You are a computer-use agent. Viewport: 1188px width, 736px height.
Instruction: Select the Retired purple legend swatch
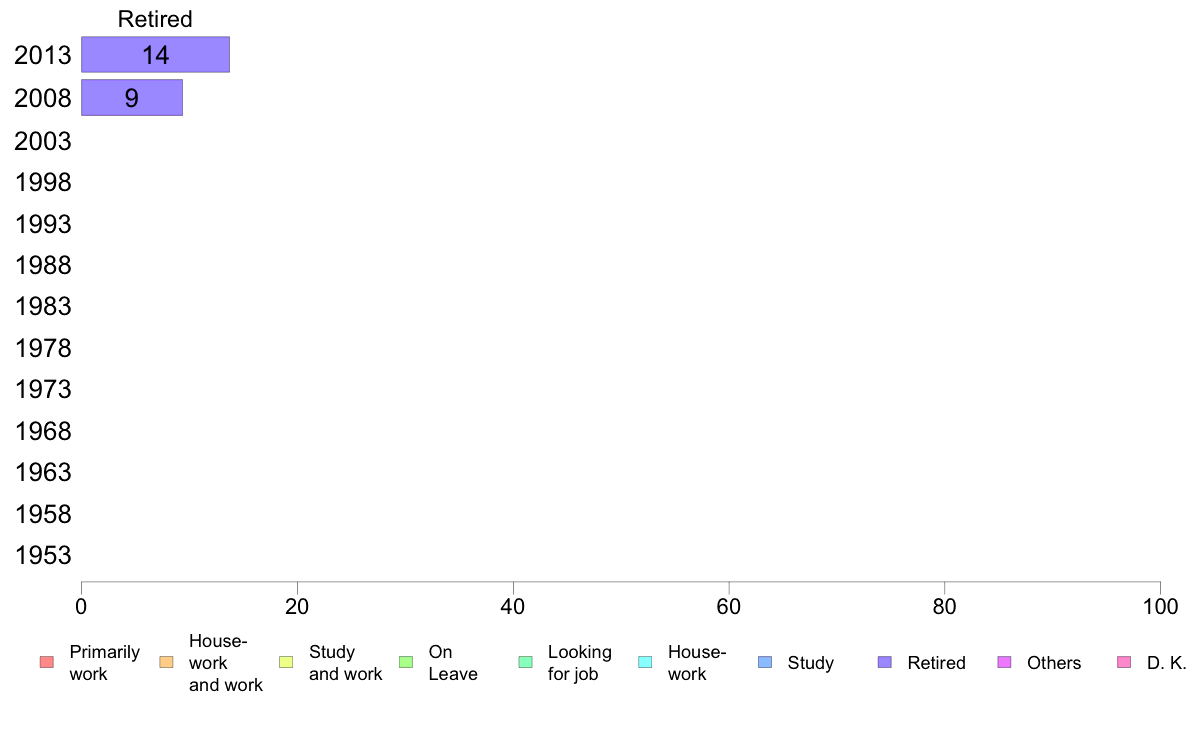[x=884, y=662]
